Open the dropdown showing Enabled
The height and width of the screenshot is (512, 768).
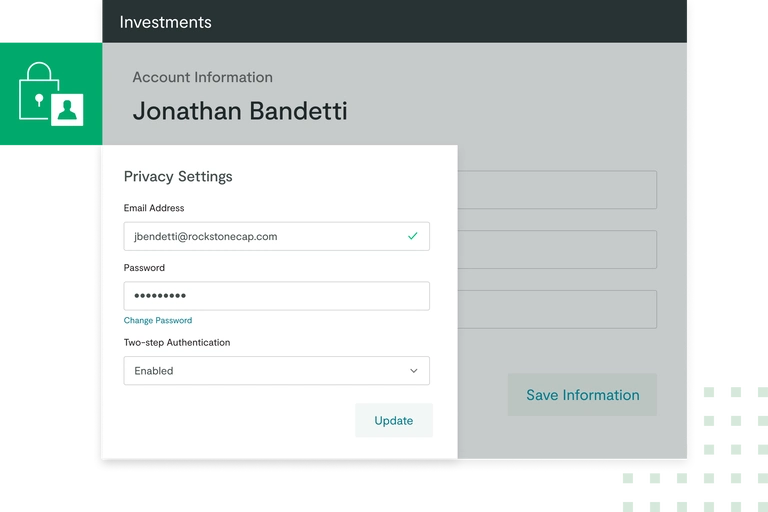point(276,371)
